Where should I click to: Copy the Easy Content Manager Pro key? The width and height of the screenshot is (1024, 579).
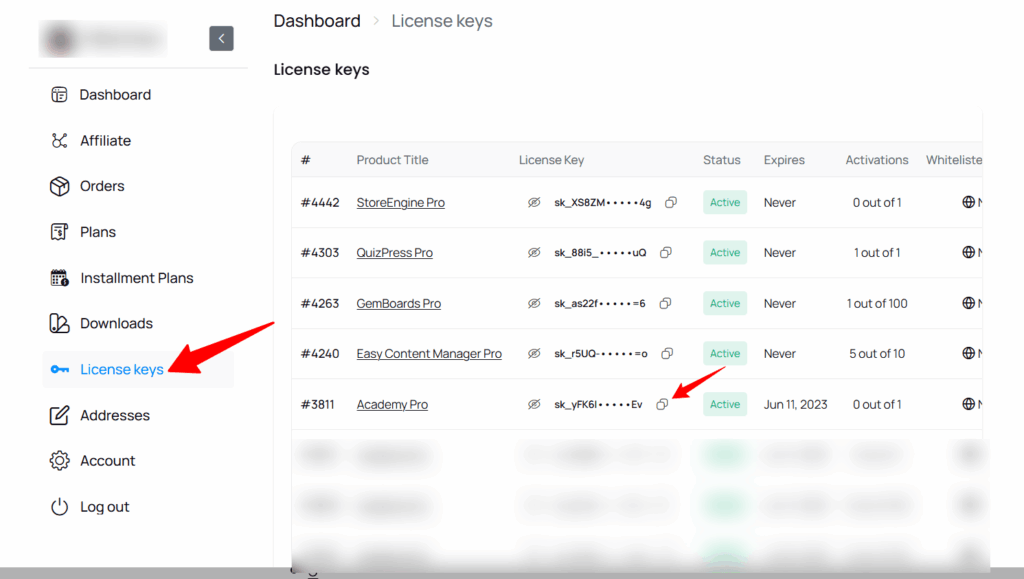coord(667,354)
